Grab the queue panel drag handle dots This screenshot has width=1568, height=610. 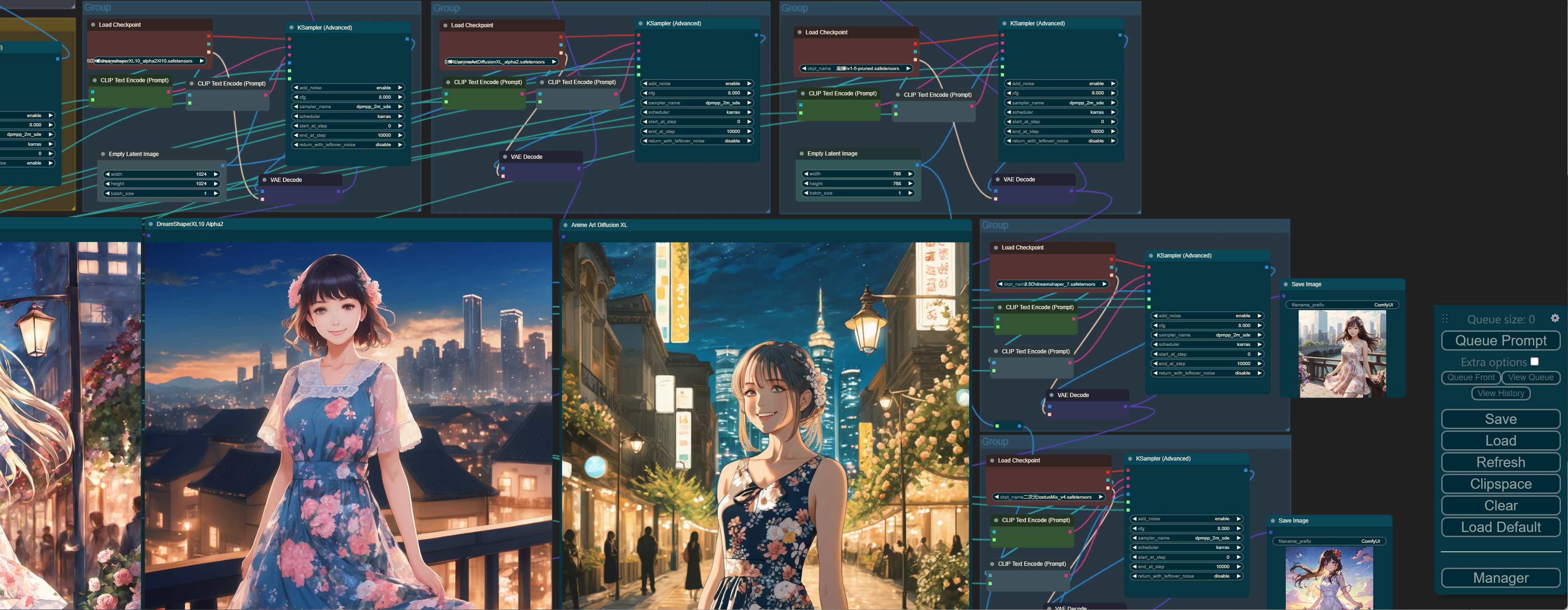1445,319
